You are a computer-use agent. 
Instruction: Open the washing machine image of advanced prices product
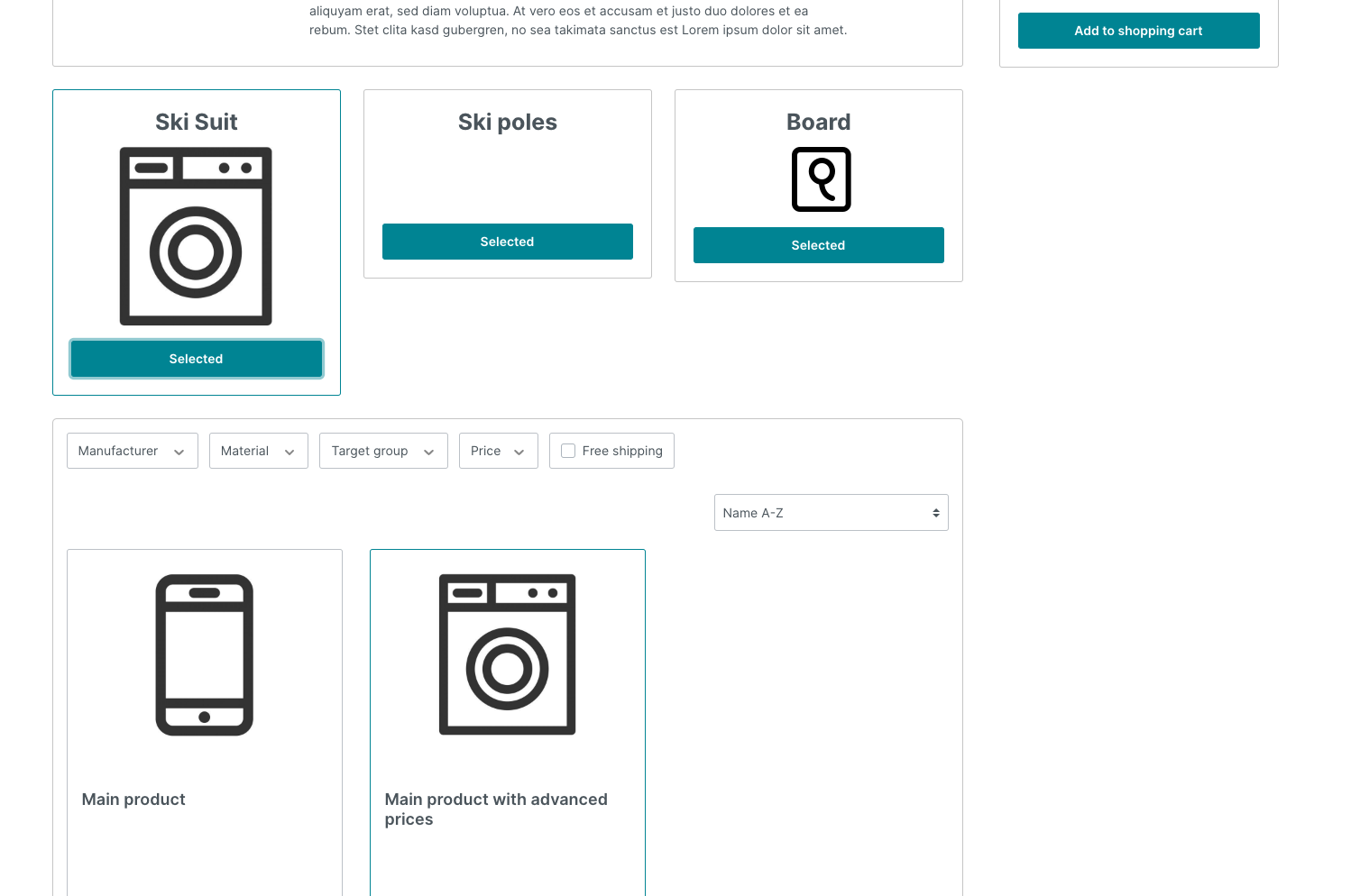(508, 654)
